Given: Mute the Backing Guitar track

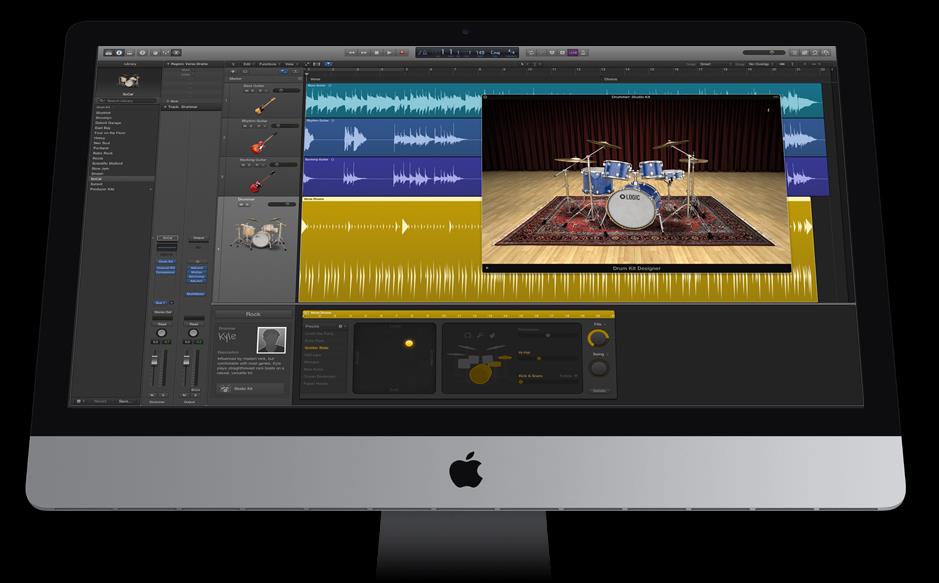Looking at the screenshot, I should 243,165.
